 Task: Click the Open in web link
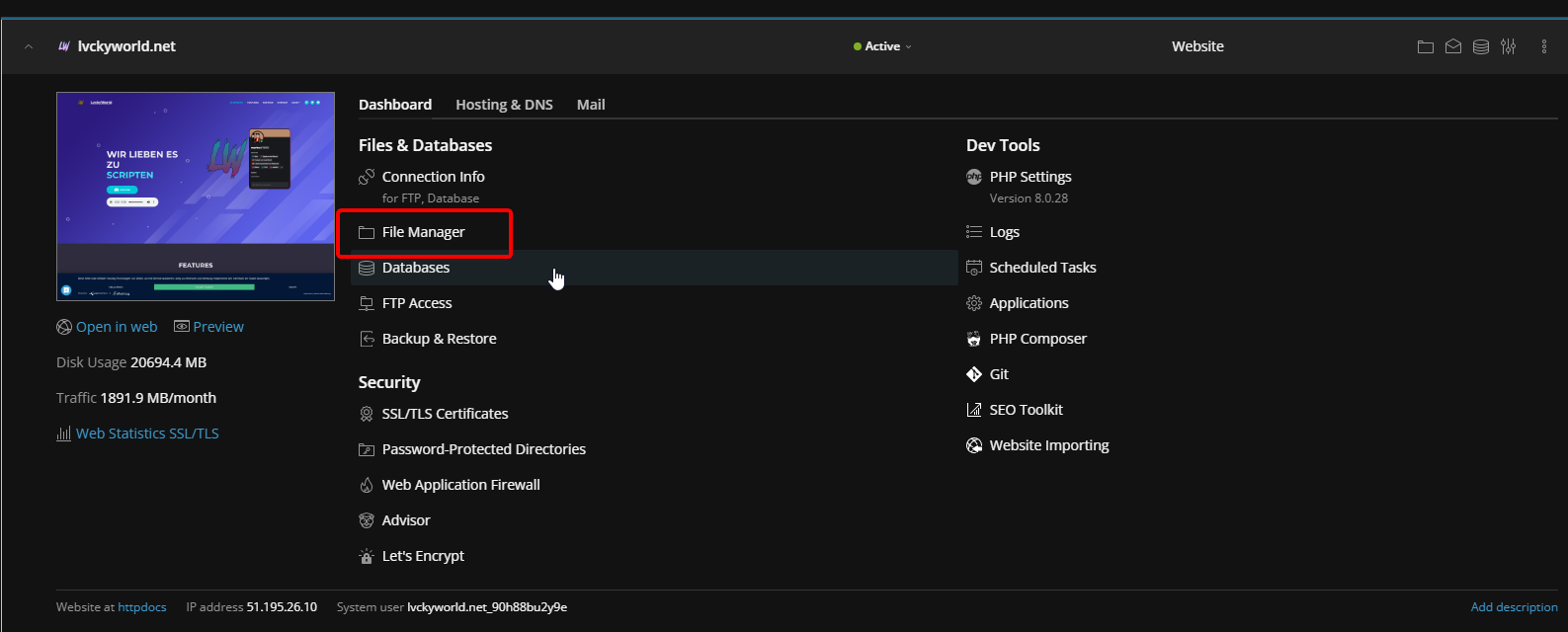click(116, 327)
